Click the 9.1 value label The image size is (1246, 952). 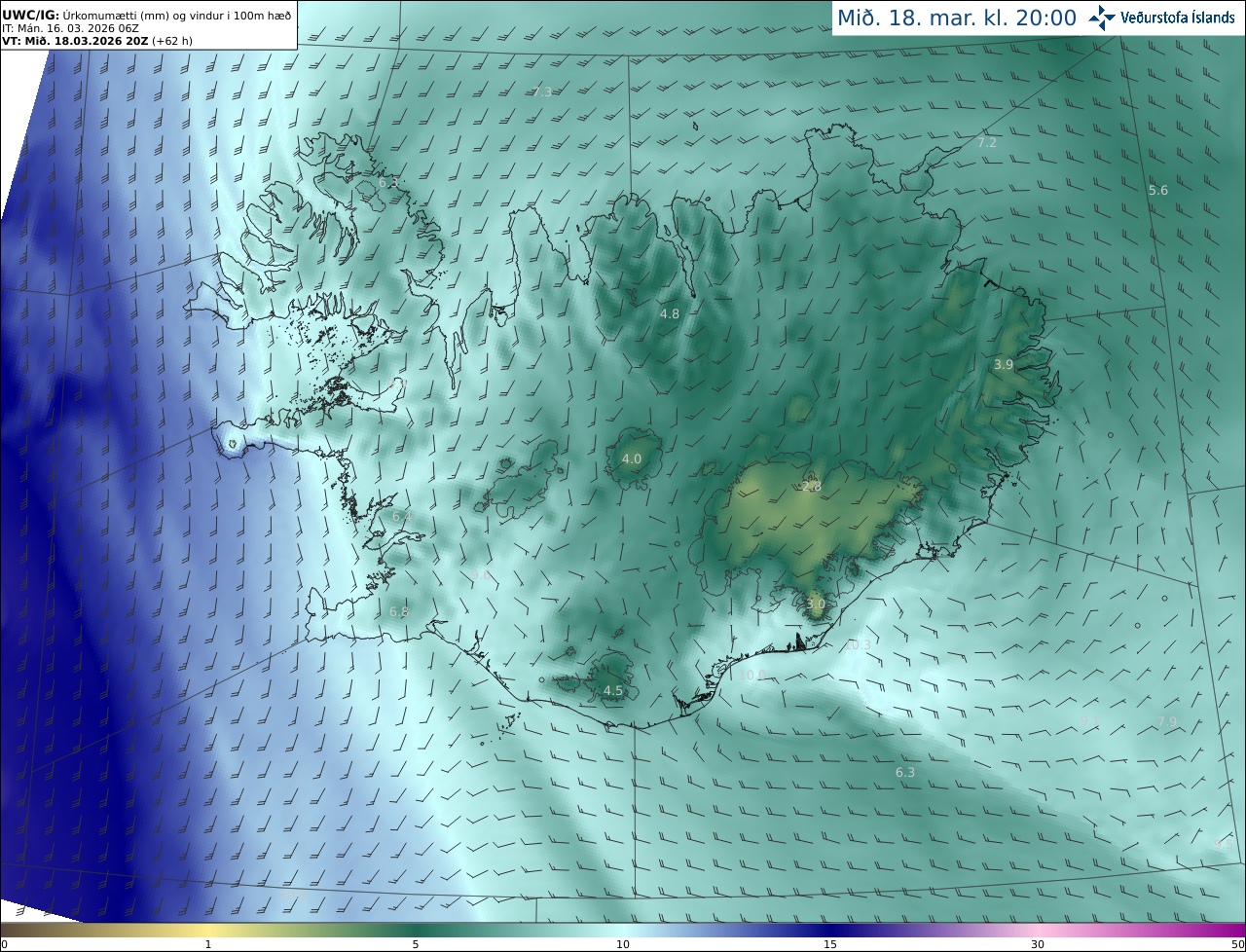pos(1090,721)
